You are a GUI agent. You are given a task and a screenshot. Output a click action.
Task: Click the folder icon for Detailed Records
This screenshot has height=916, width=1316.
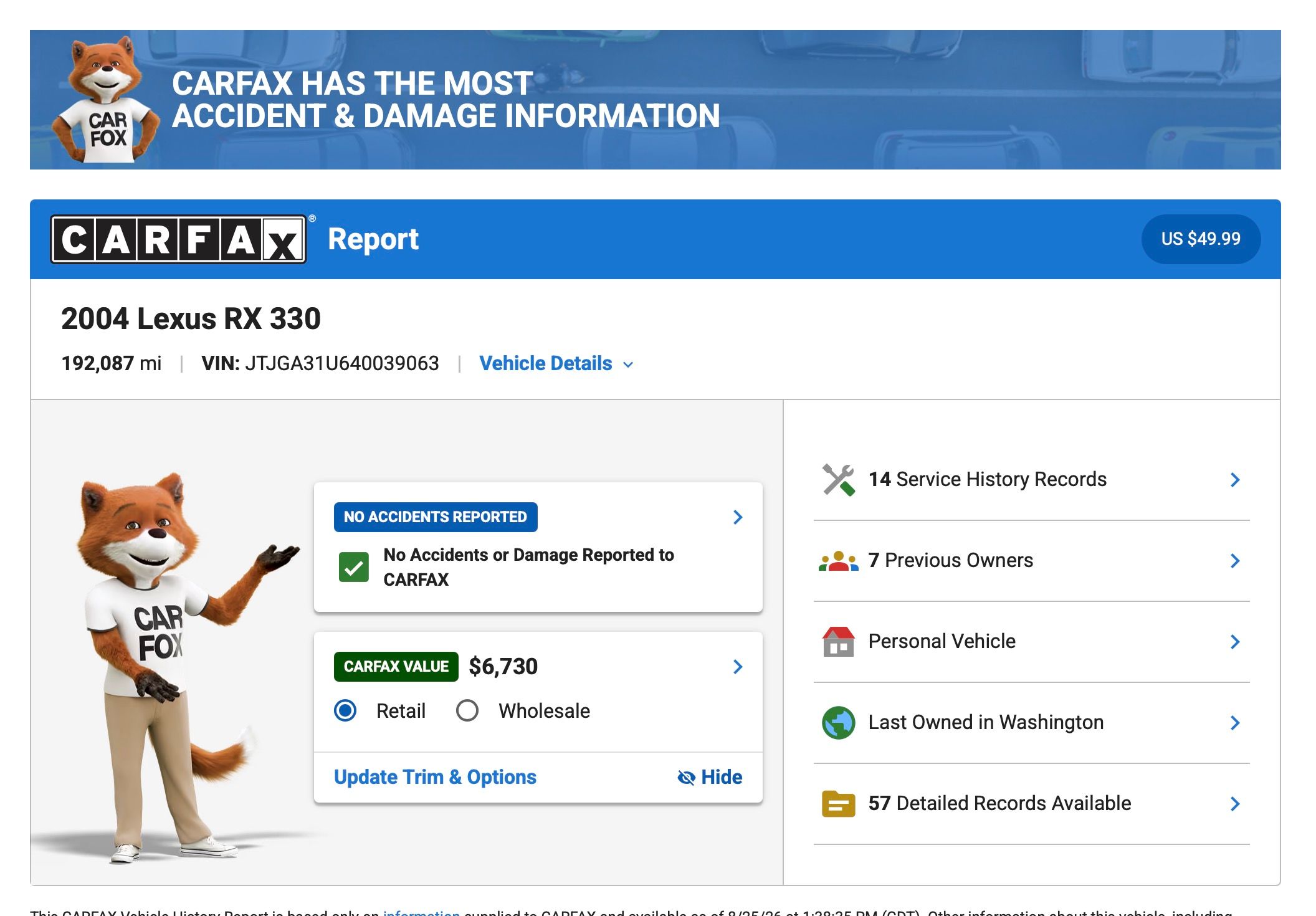839,804
